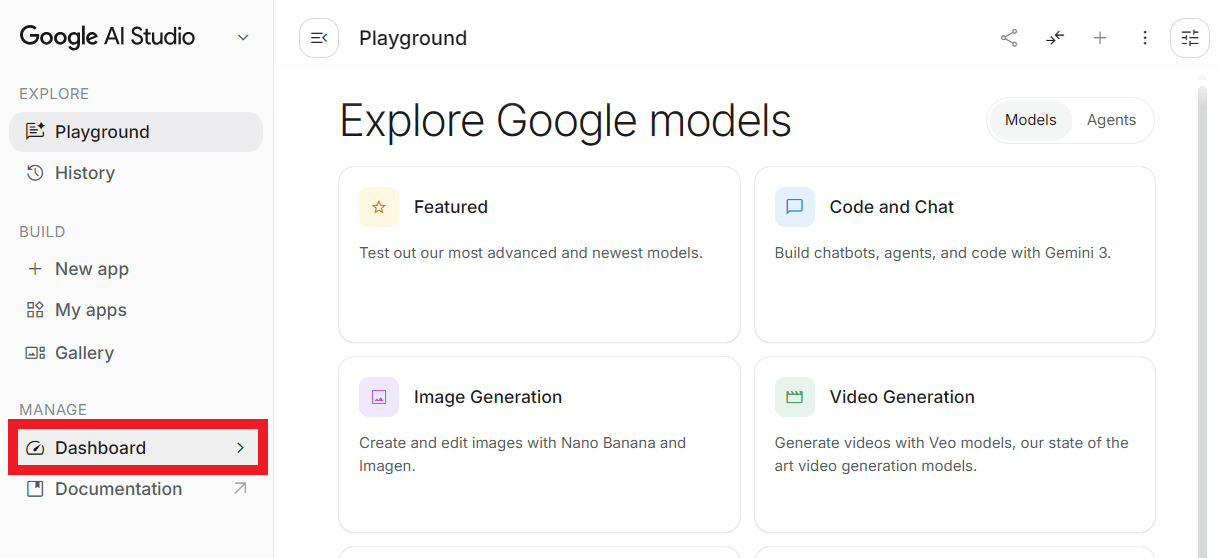Open the Code and Chat card
The height and width of the screenshot is (558, 1220).
955,254
